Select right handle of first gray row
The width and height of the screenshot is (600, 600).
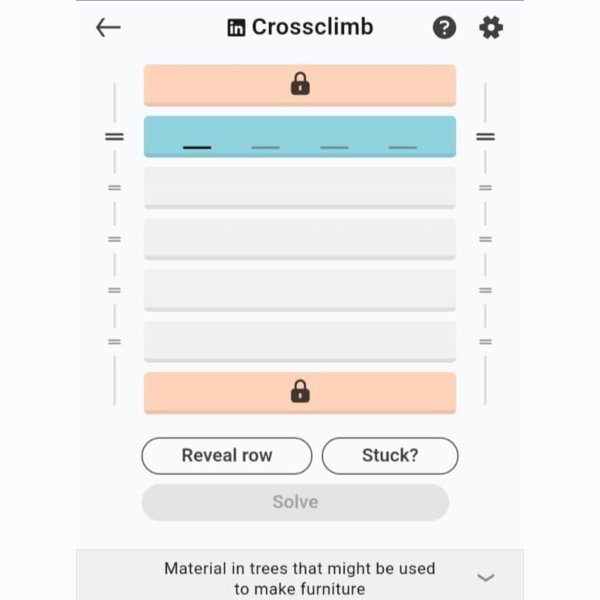(485, 188)
